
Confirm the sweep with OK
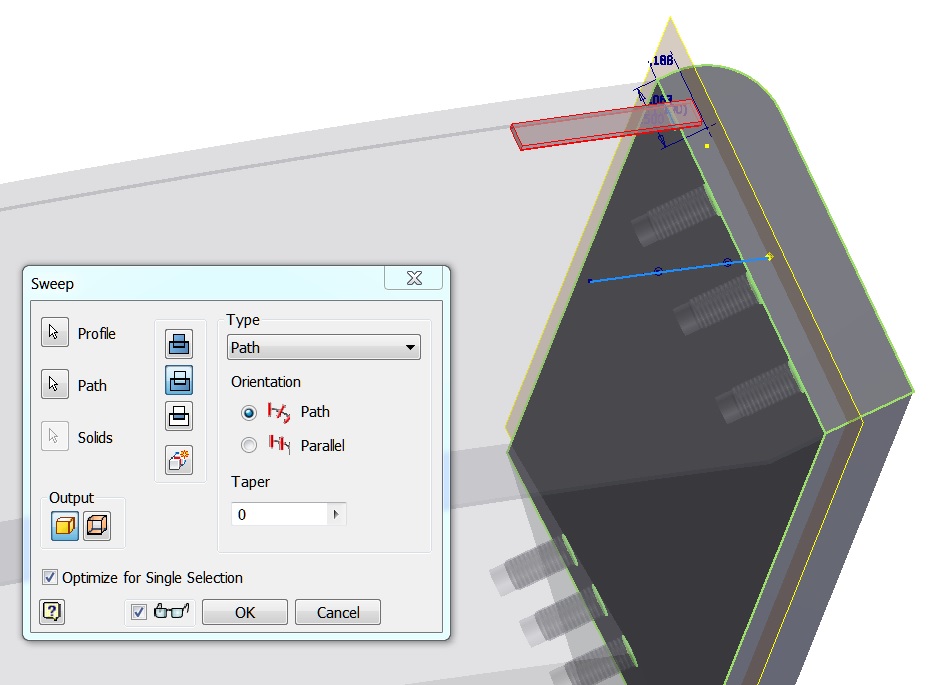point(243,611)
